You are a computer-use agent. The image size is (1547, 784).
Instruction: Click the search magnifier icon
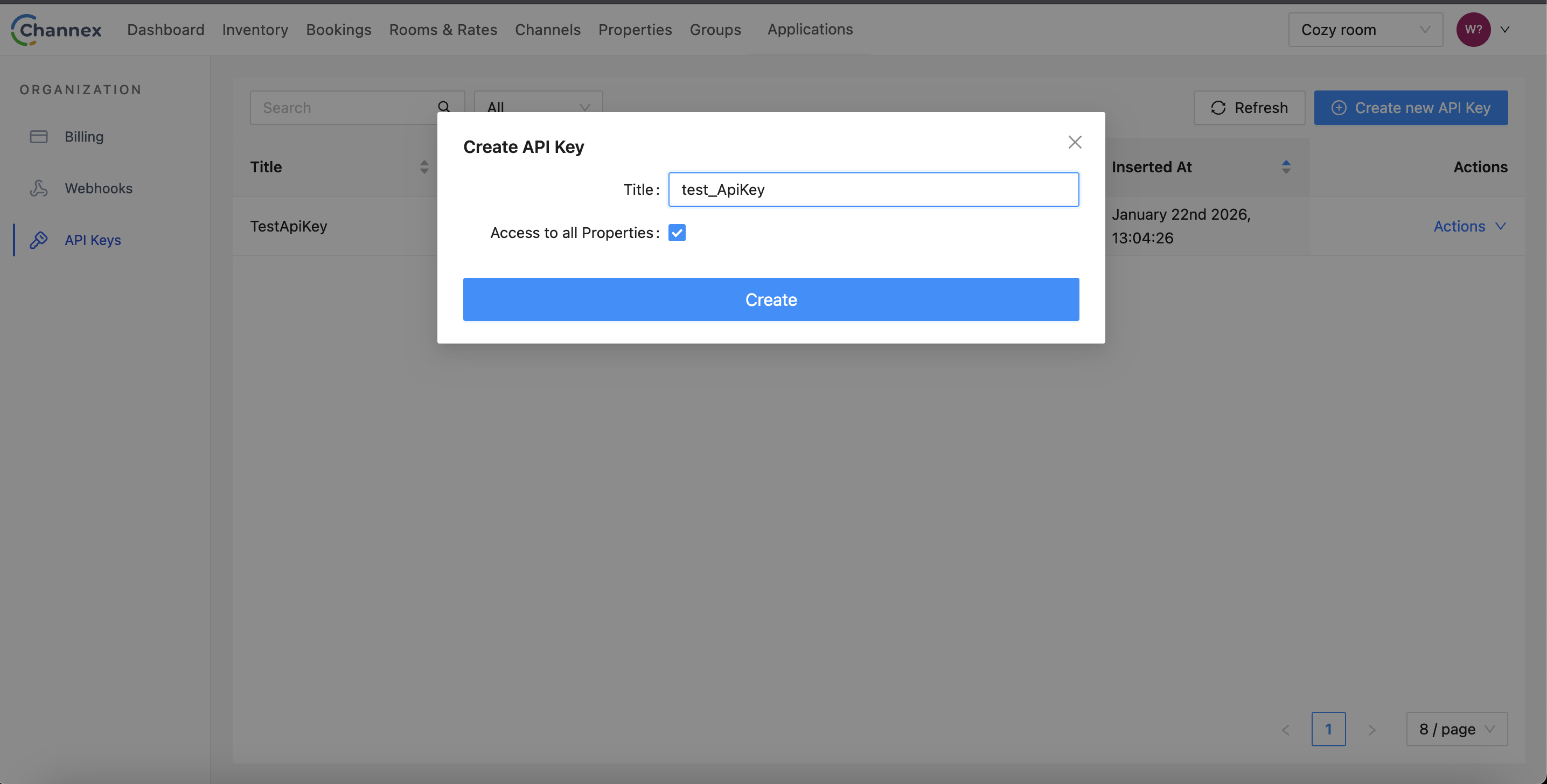pos(444,107)
